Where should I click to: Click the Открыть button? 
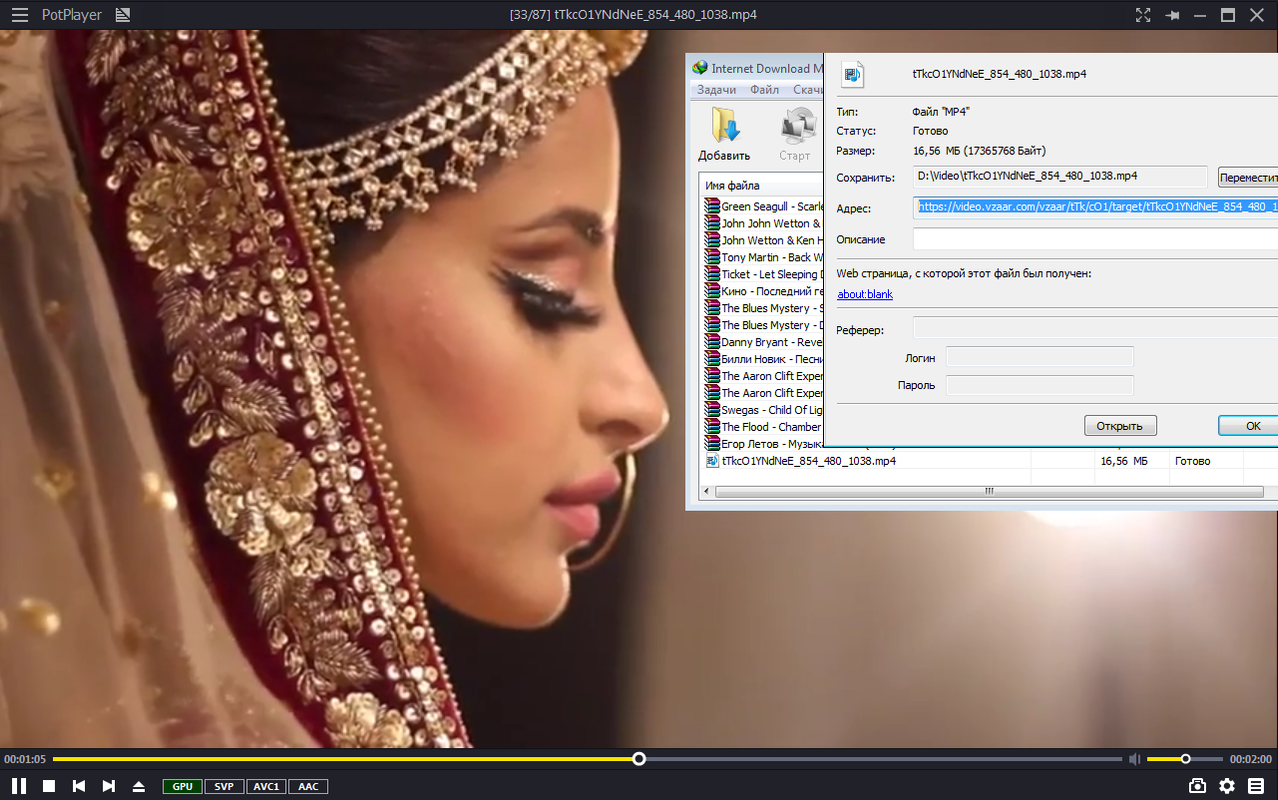tap(1120, 426)
